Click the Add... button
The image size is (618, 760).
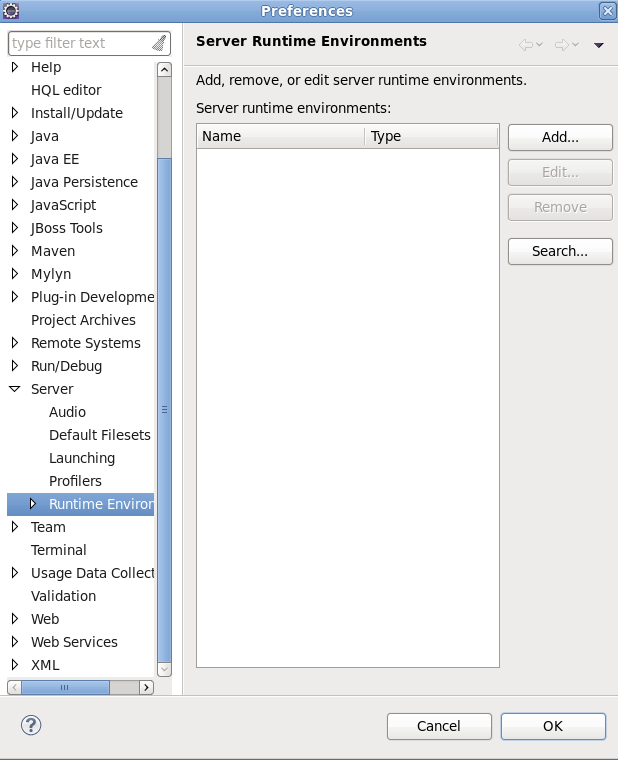[560, 137]
